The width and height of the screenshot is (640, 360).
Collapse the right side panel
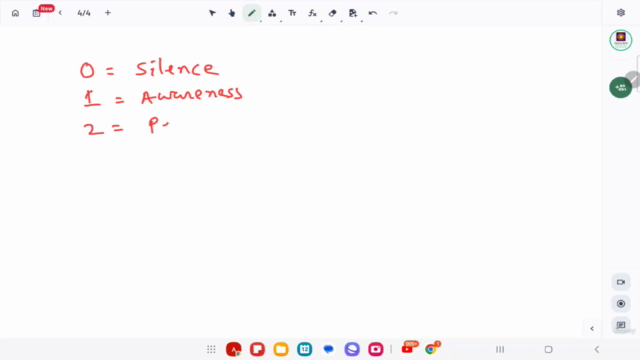[592, 329]
